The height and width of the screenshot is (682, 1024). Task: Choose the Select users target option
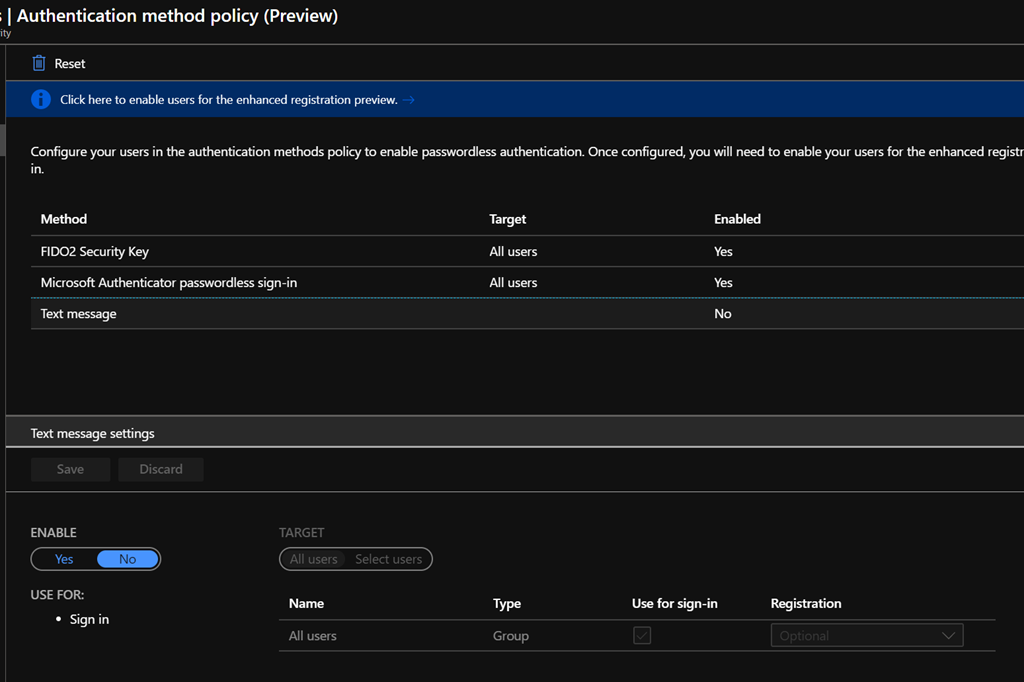(389, 559)
